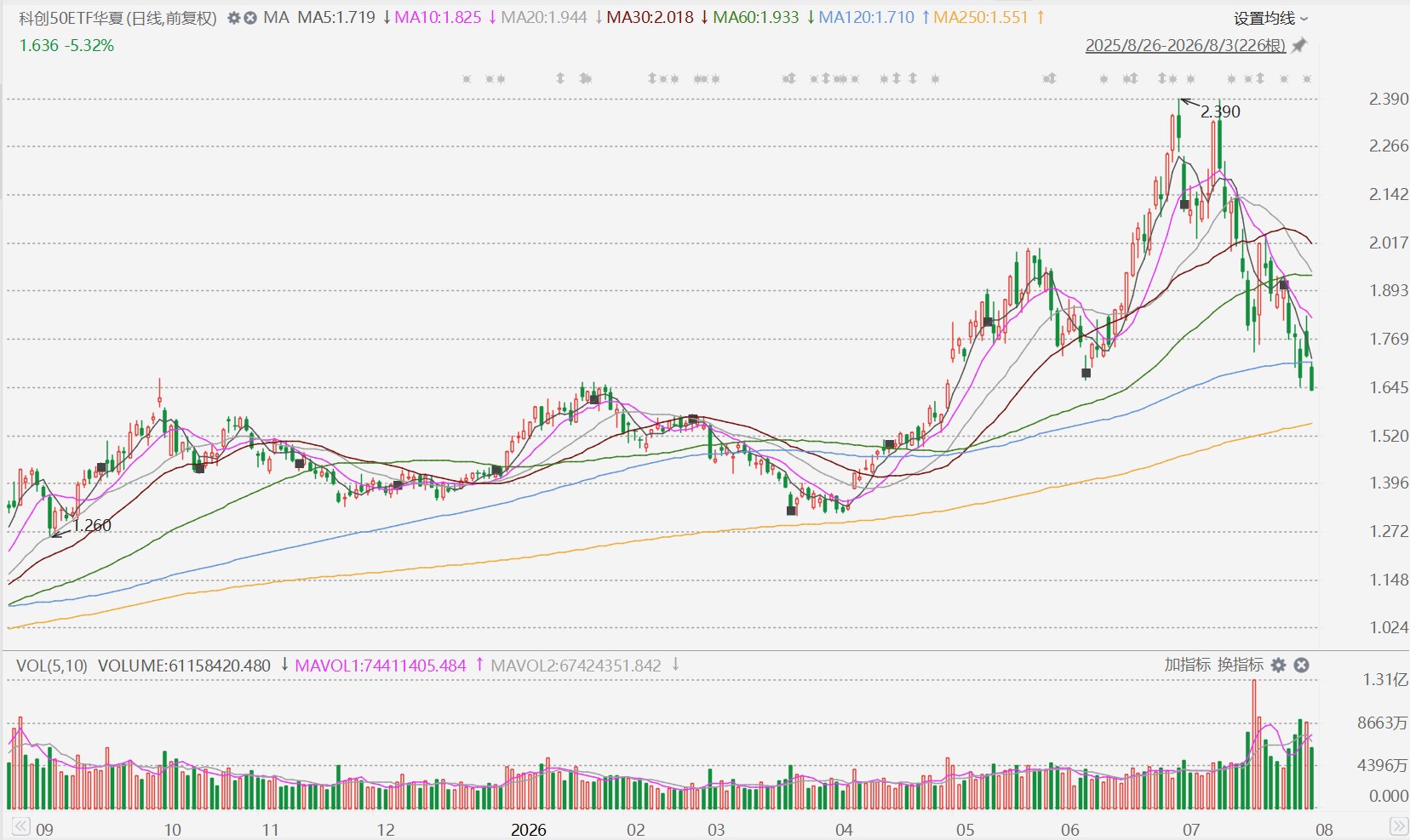Click the 1.645 price axis label
Image resolution: width=1410 pixels, height=840 pixels.
[x=1389, y=387]
